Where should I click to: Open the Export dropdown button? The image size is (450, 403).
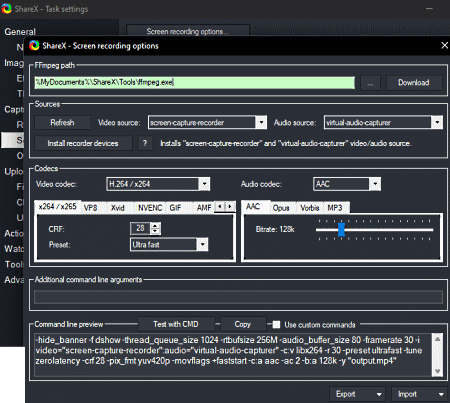[357, 394]
